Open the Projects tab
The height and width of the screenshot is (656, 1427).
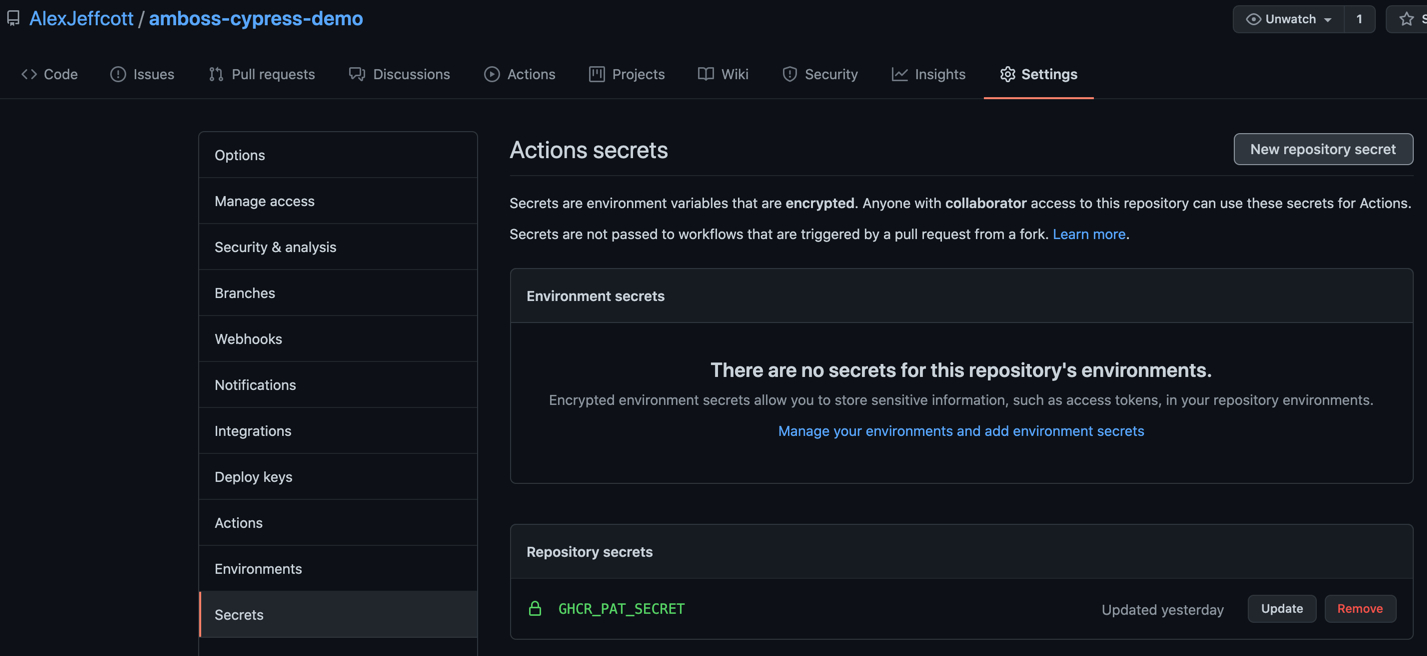pyautogui.click(x=627, y=74)
